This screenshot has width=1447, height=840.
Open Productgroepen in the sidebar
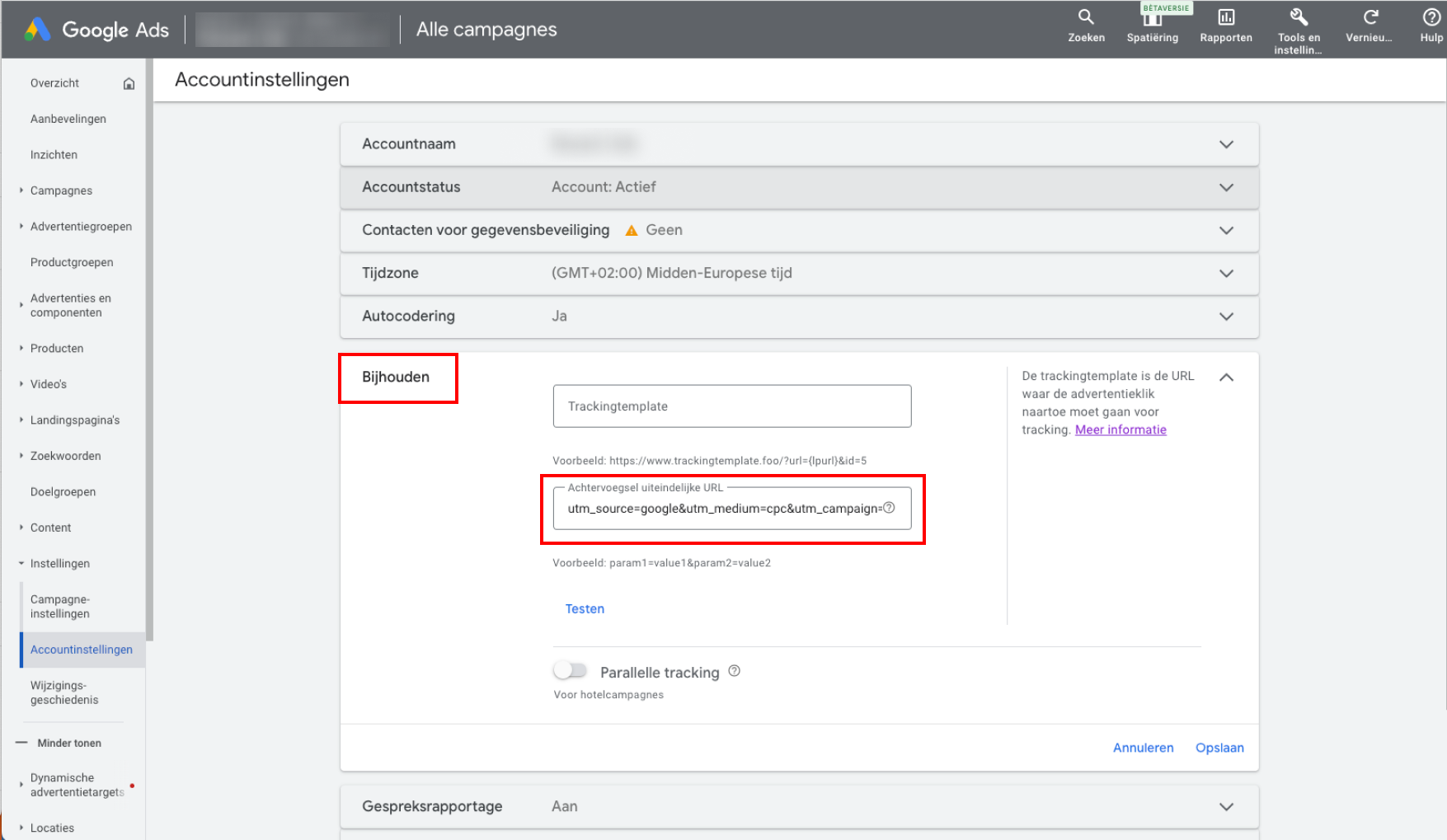click(x=72, y=262)
